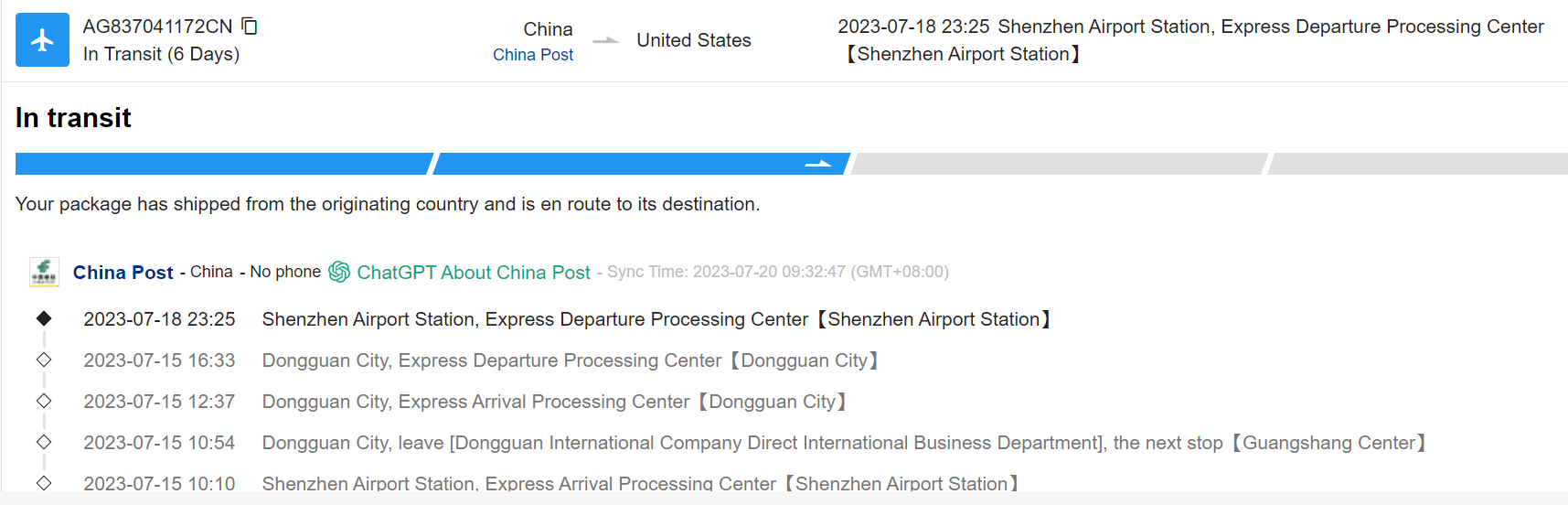Image resolution: width=1568 pixels, height=505 pixels.
Task: Click the third gray progress bar segment
Action: point(1059,164)
